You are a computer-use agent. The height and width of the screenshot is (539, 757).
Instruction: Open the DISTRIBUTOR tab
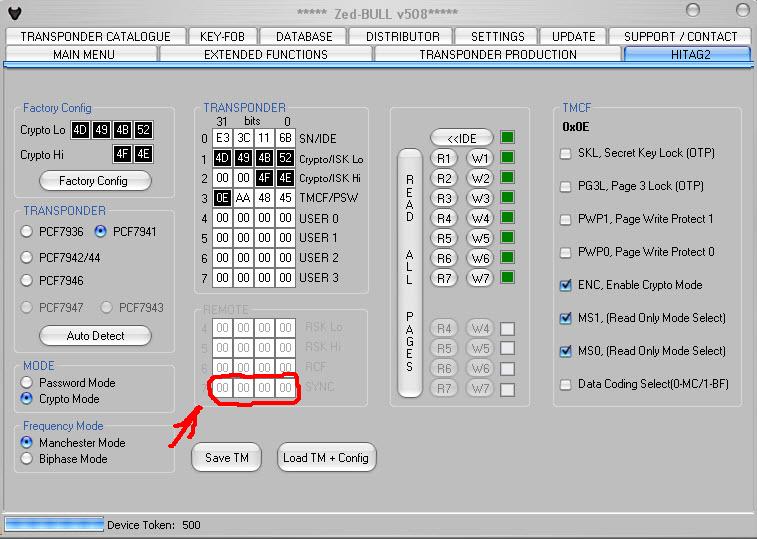402,37
